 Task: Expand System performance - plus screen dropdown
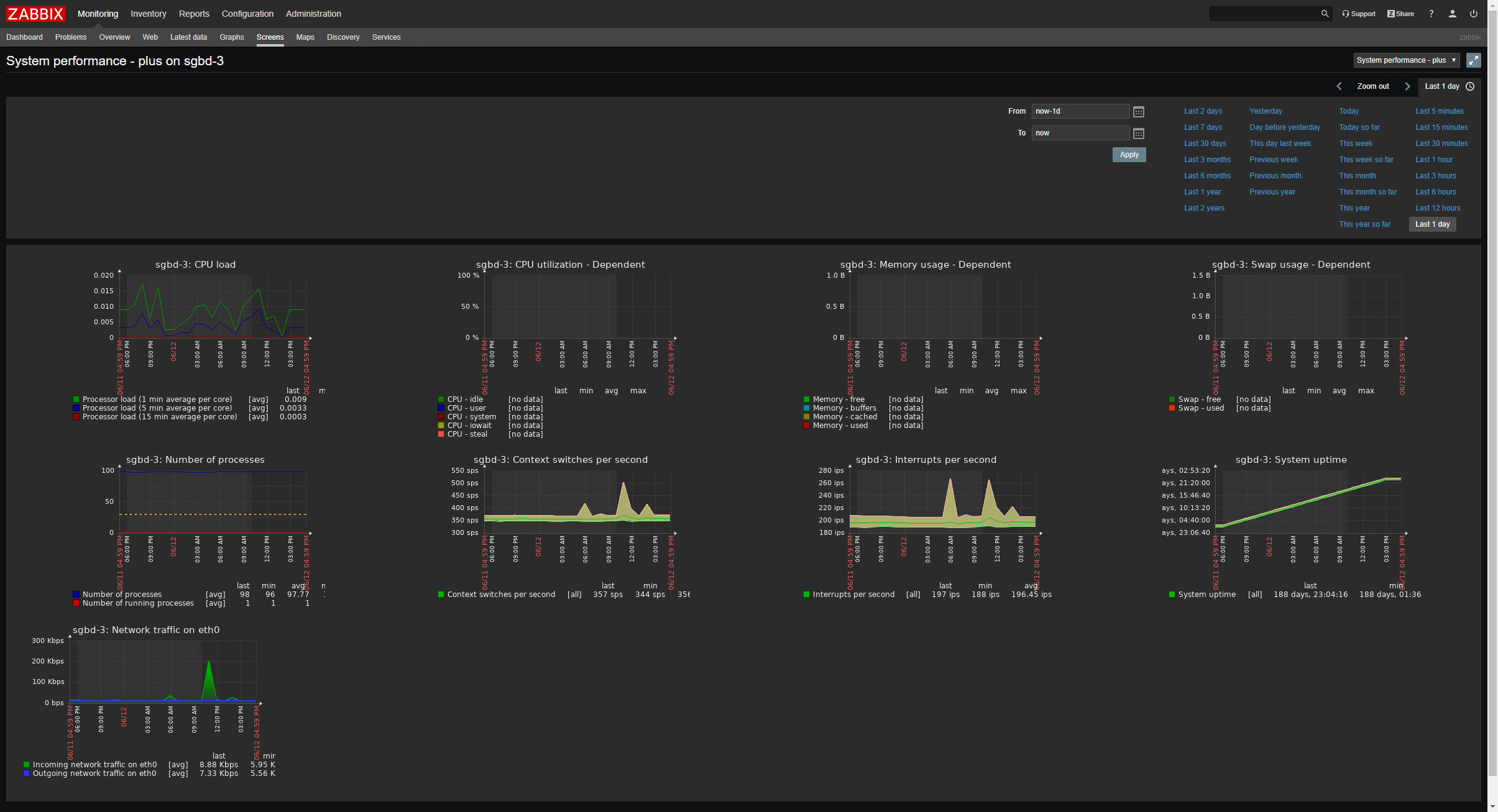pos(1406,60)
